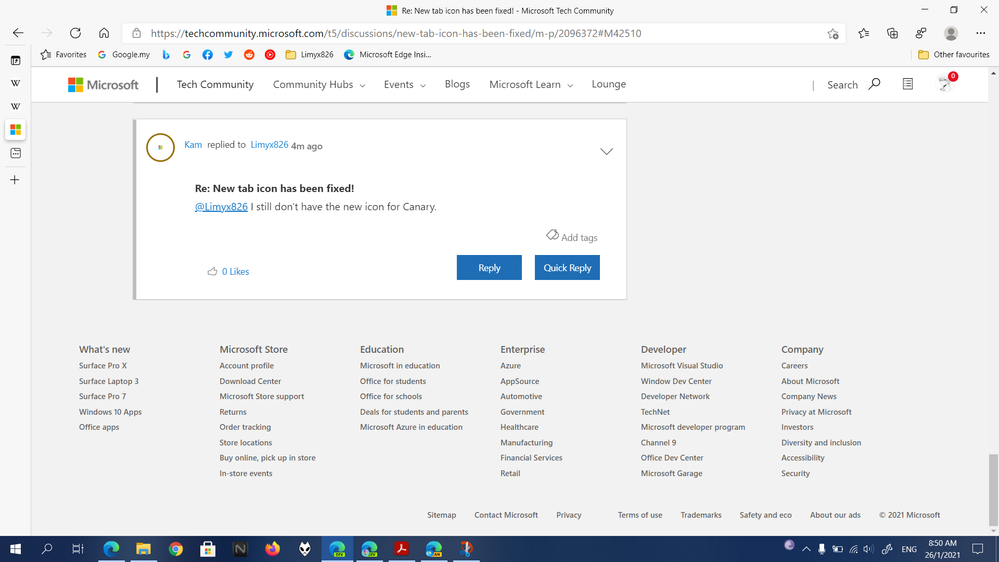Viewport: 999px width, 562px height.
Task: Open user avatar with notification badge
Action: [945, 83]
